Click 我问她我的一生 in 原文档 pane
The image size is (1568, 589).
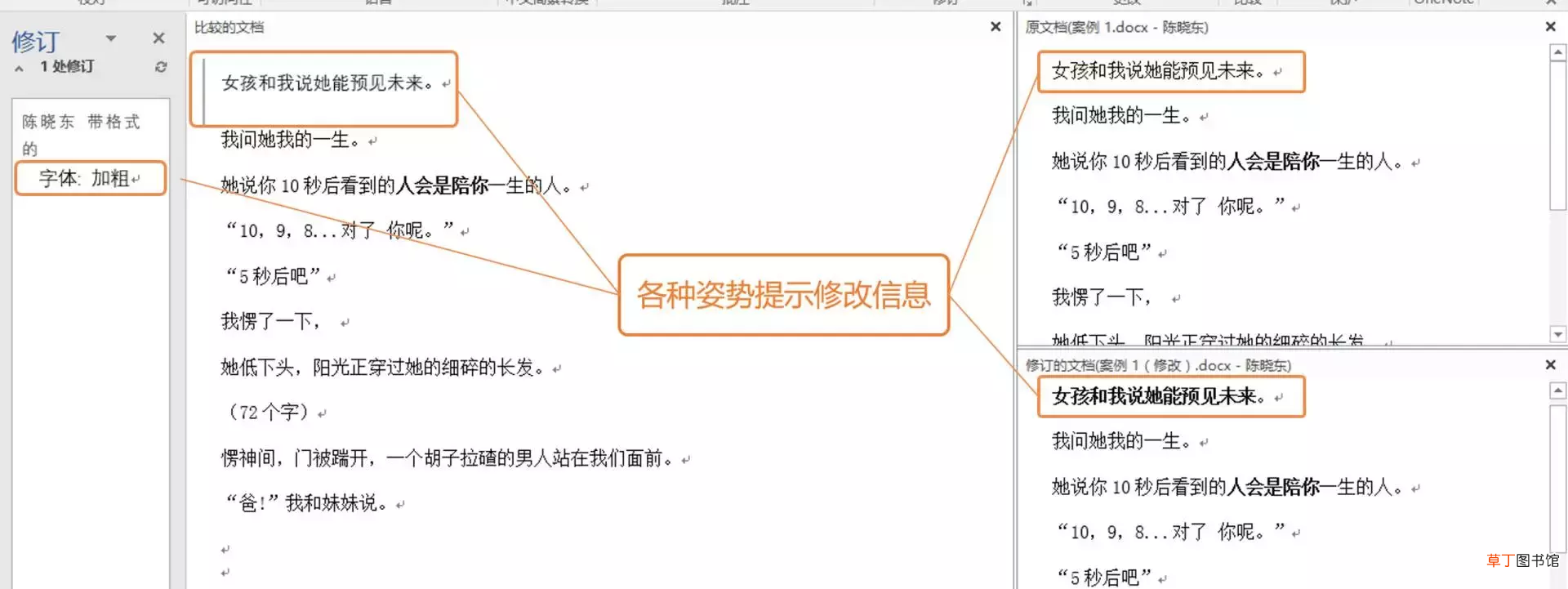(1121, 115)
